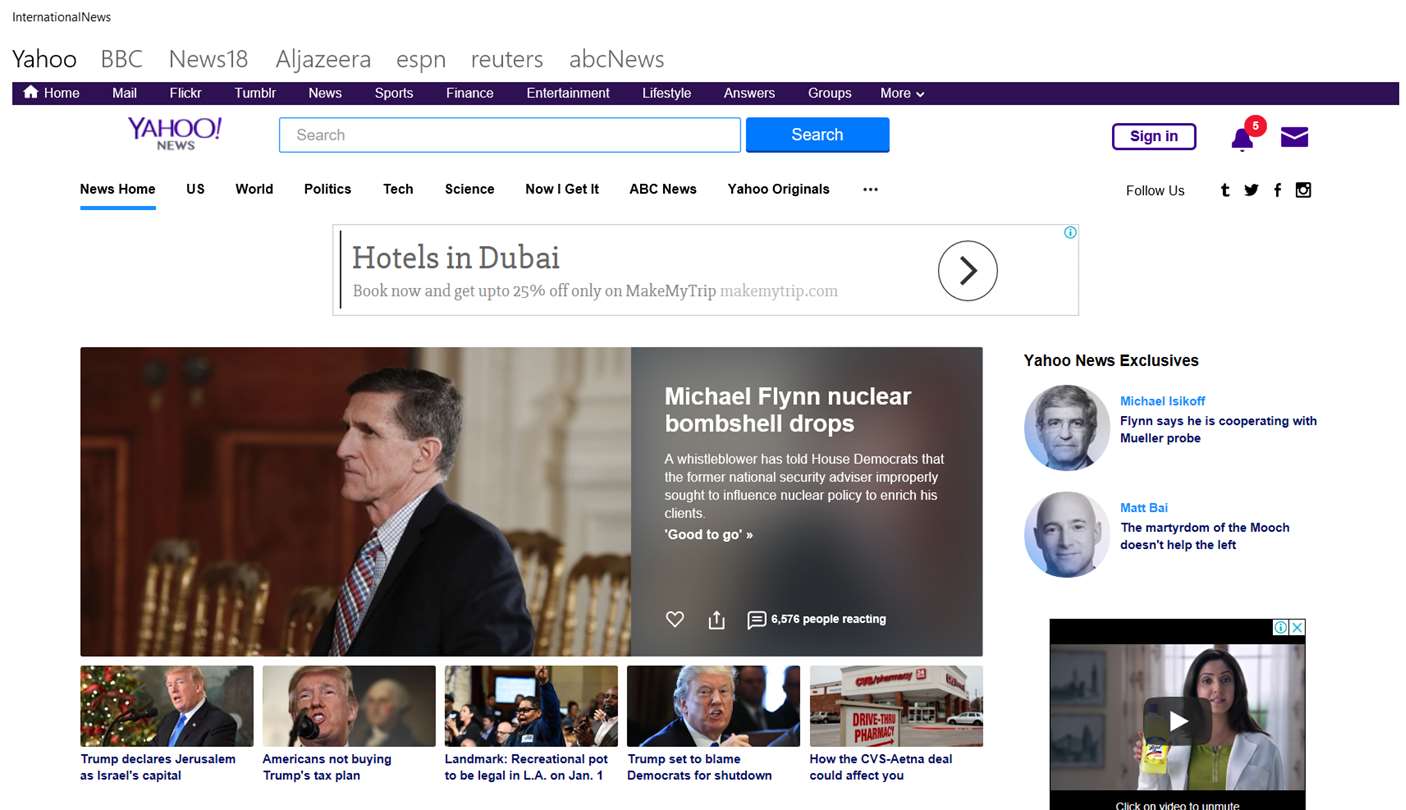This screenshot has height=810, width=1406.
Task: Open Yahoo News Tumblr social icon
Action: pos(1225,190)
